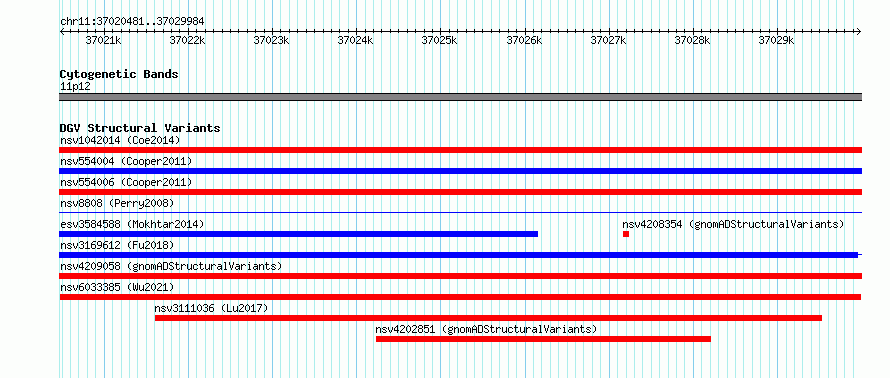Screen dimensions: 890x378
Task: Click the 37022k ruler tick label
Action: point(187,40)
